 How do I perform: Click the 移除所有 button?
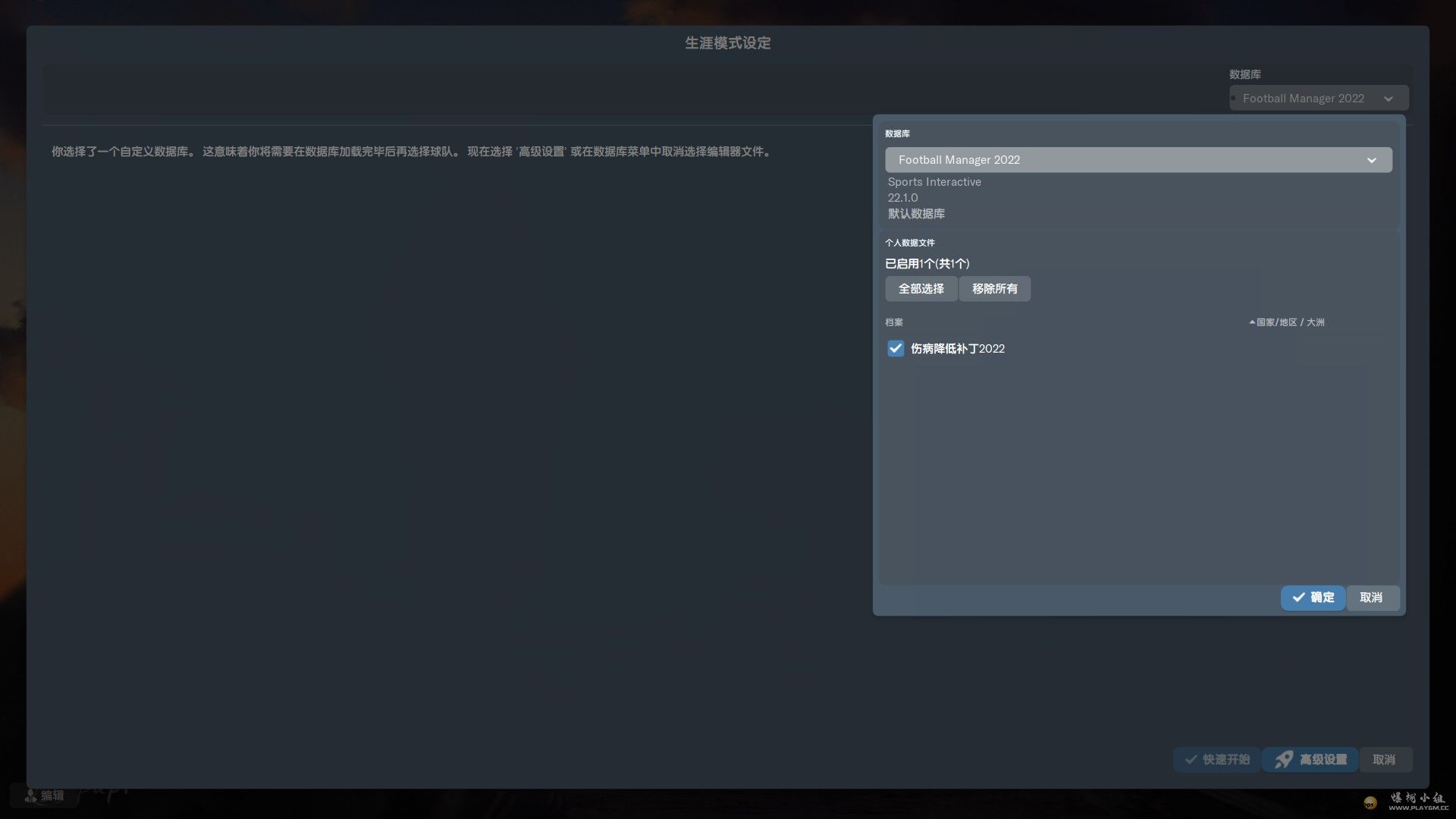(995, 289)
